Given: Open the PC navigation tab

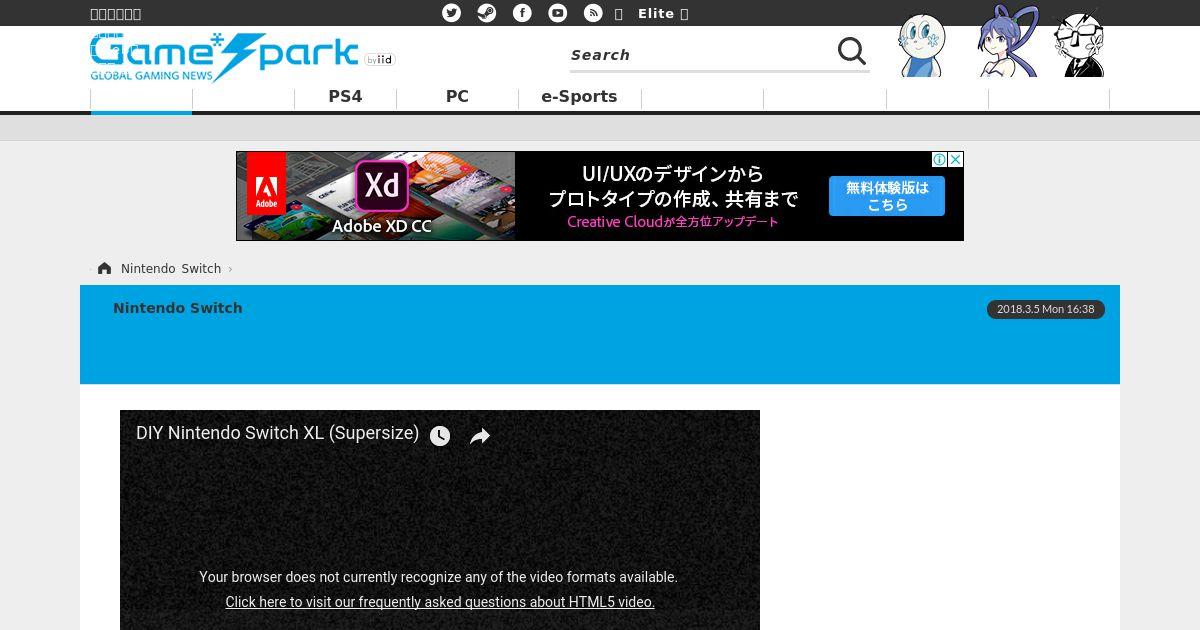Looking at the screenshot, I should (457, 97).
